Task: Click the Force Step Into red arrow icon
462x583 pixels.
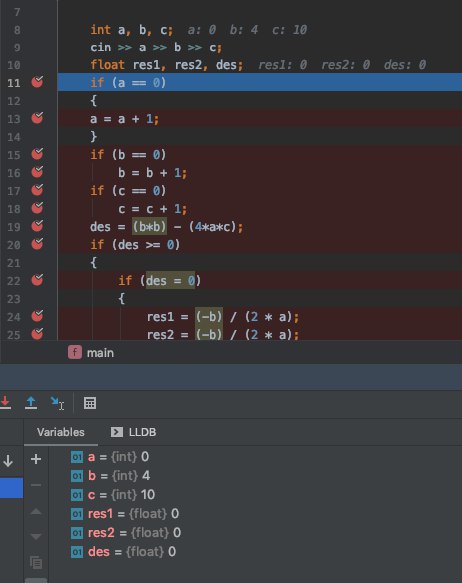Action: point(5,403)
